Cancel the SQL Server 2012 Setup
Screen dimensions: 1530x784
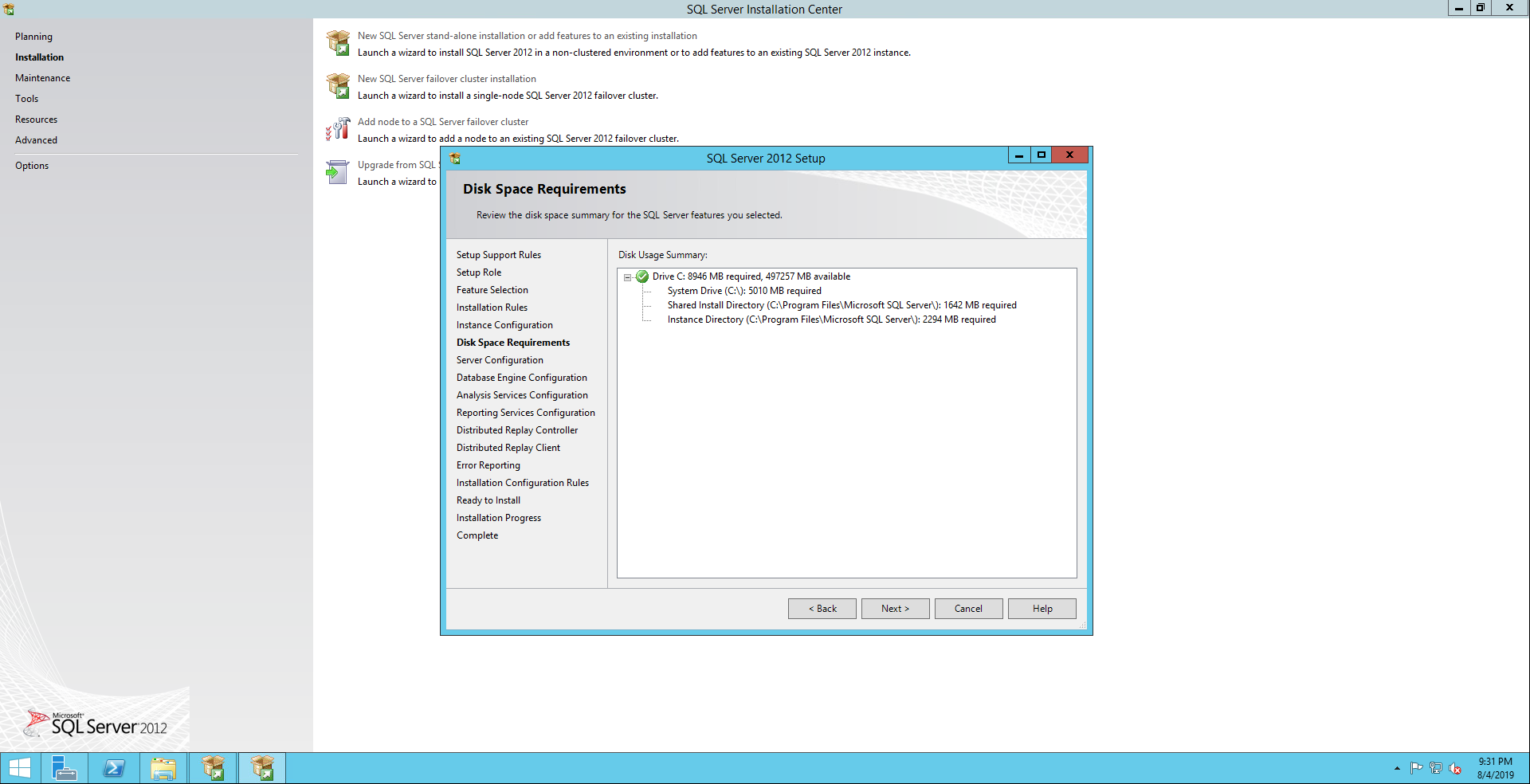coord(968,609)
